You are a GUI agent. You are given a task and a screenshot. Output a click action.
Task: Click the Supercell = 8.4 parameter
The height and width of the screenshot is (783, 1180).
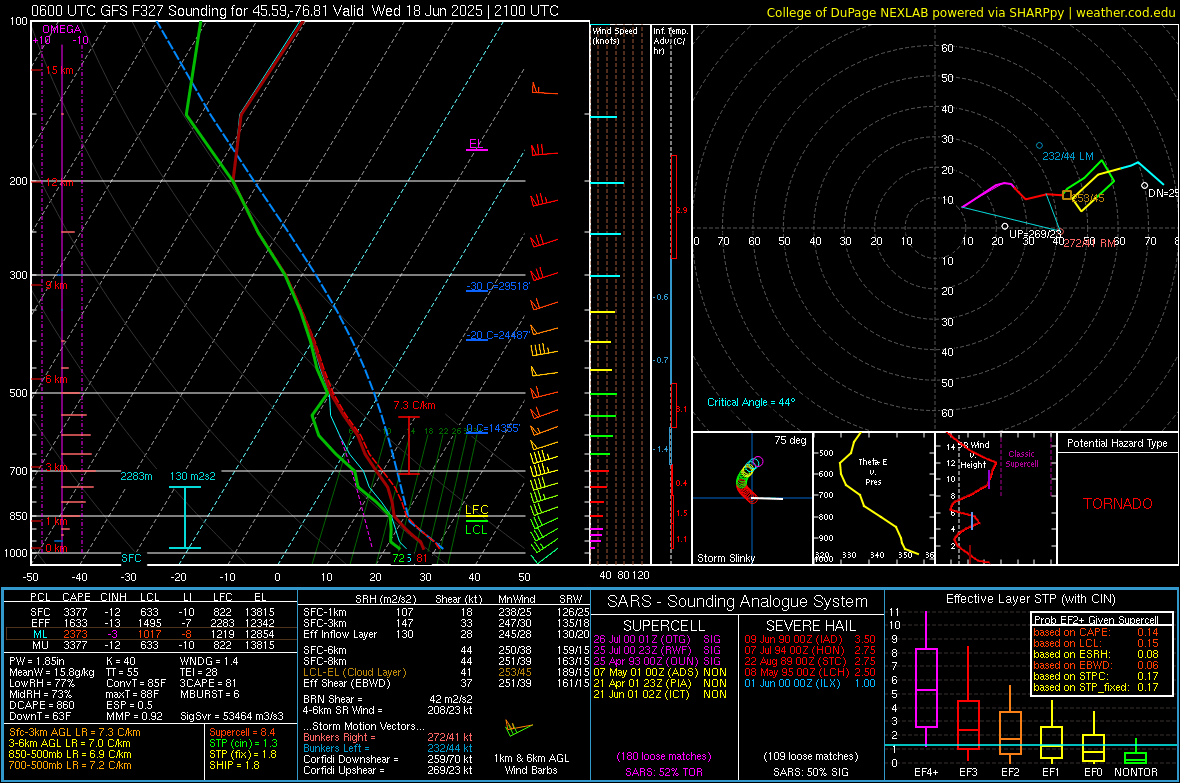coord(242,732)
